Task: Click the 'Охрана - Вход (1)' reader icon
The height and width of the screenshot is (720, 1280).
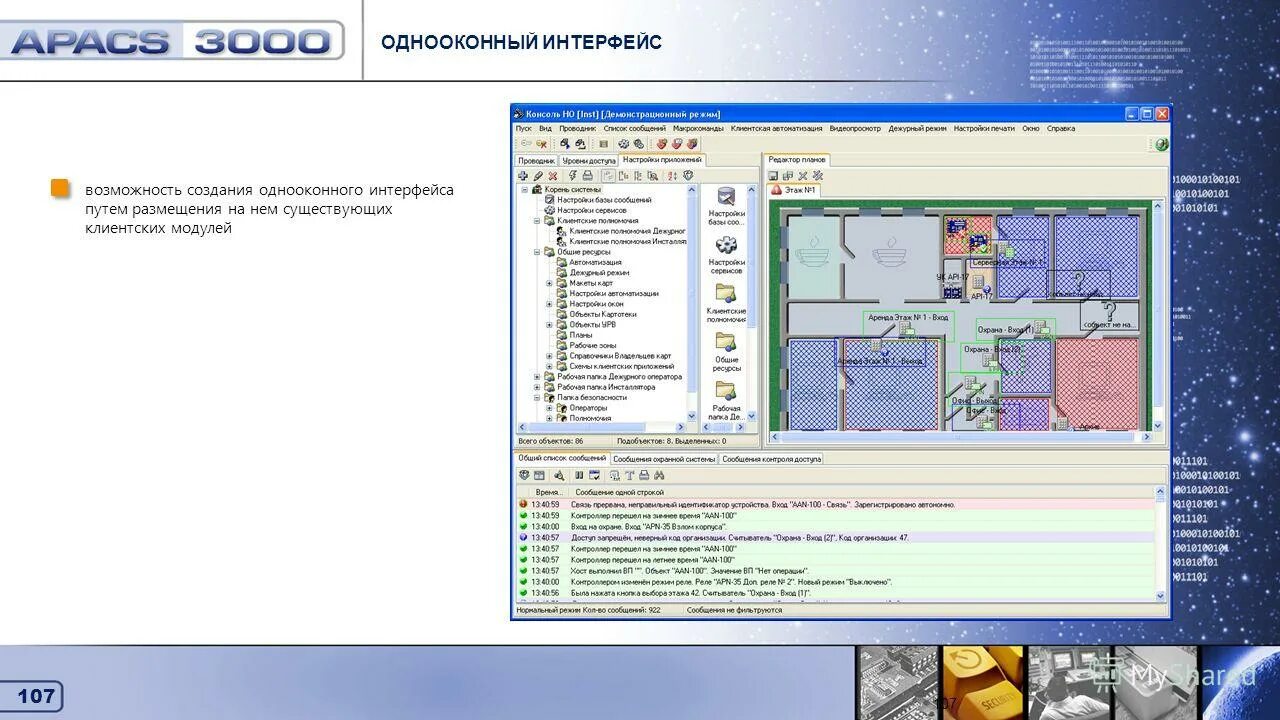Action: point(1040,327)
